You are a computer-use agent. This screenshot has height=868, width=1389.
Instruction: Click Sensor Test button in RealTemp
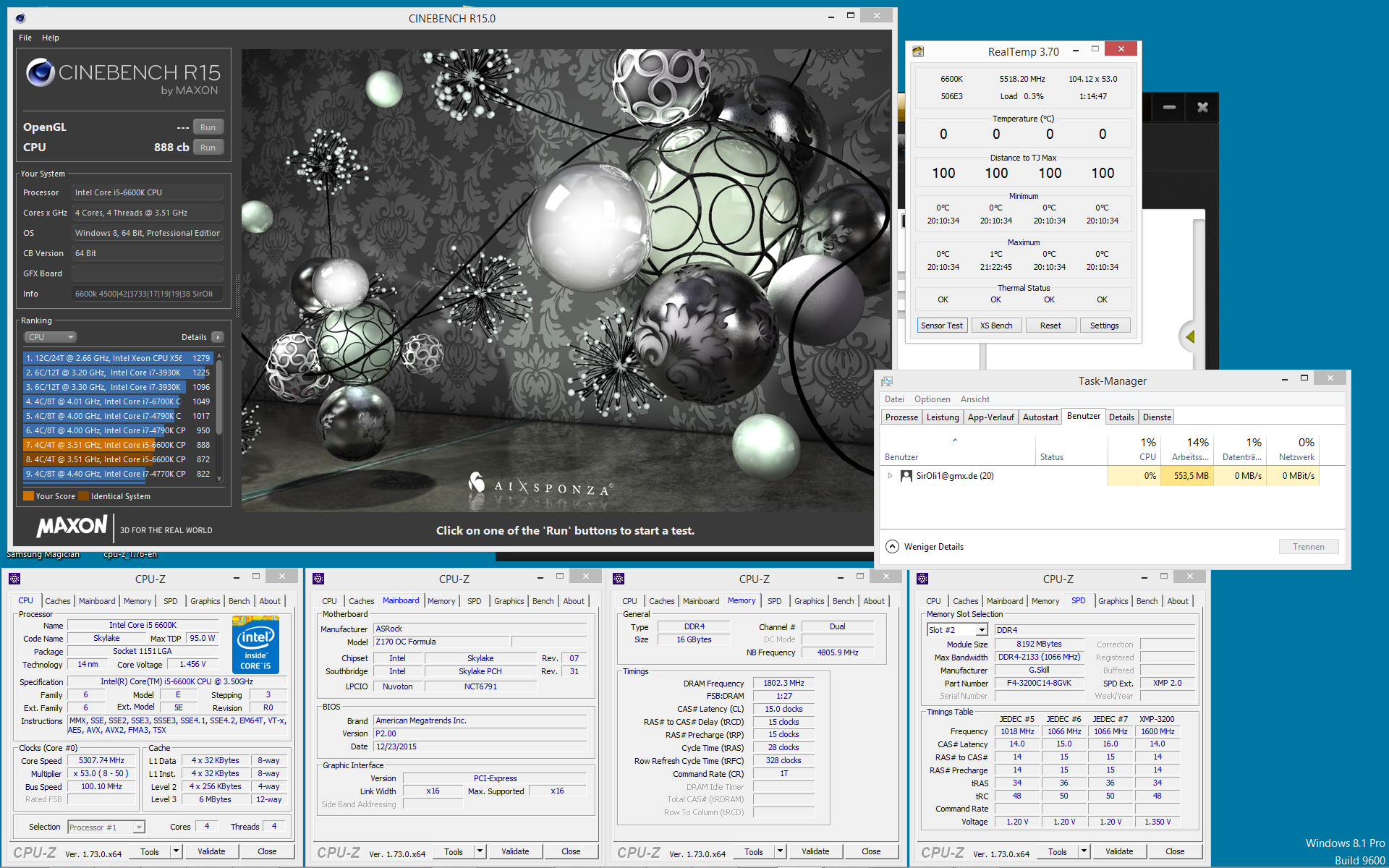click(942, 325)
